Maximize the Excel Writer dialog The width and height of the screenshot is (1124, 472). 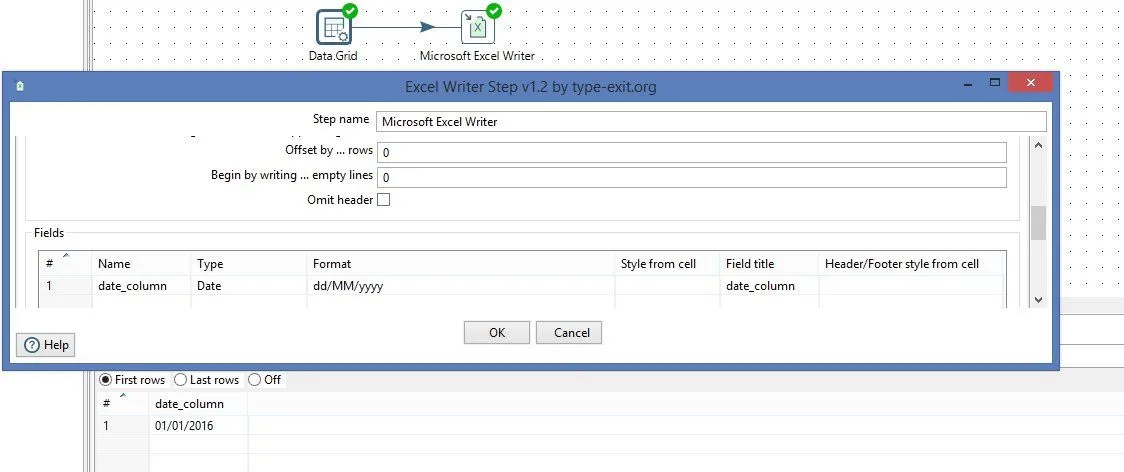(994, 82)
